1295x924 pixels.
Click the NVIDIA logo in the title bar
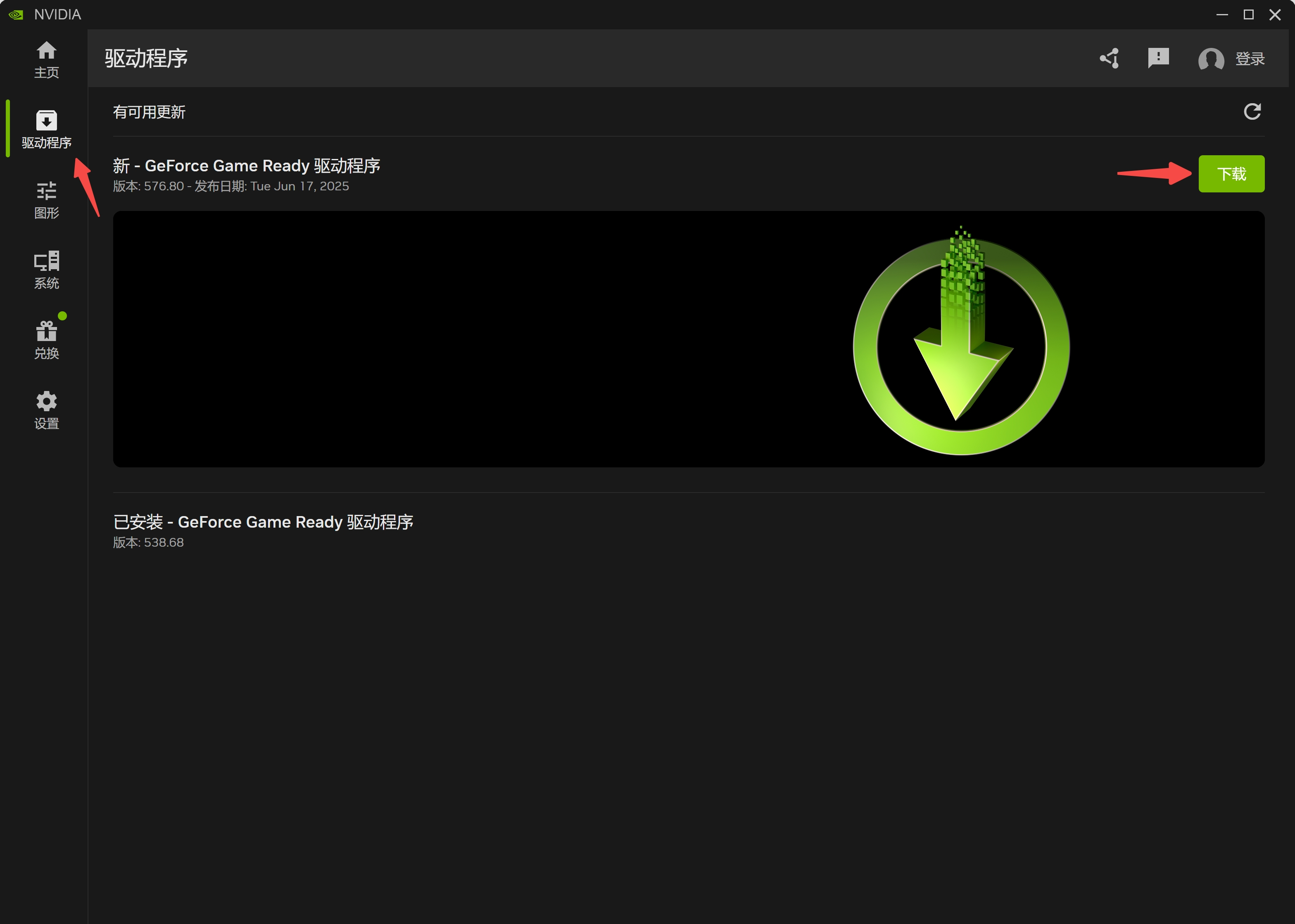(x=16, y=15)
